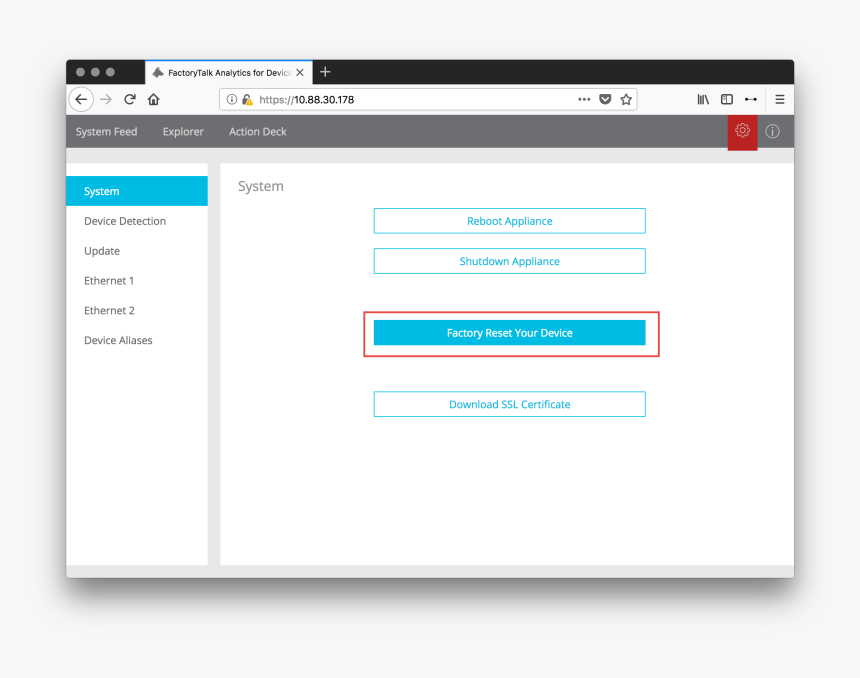Go to browser home page icon

(154, 99)
